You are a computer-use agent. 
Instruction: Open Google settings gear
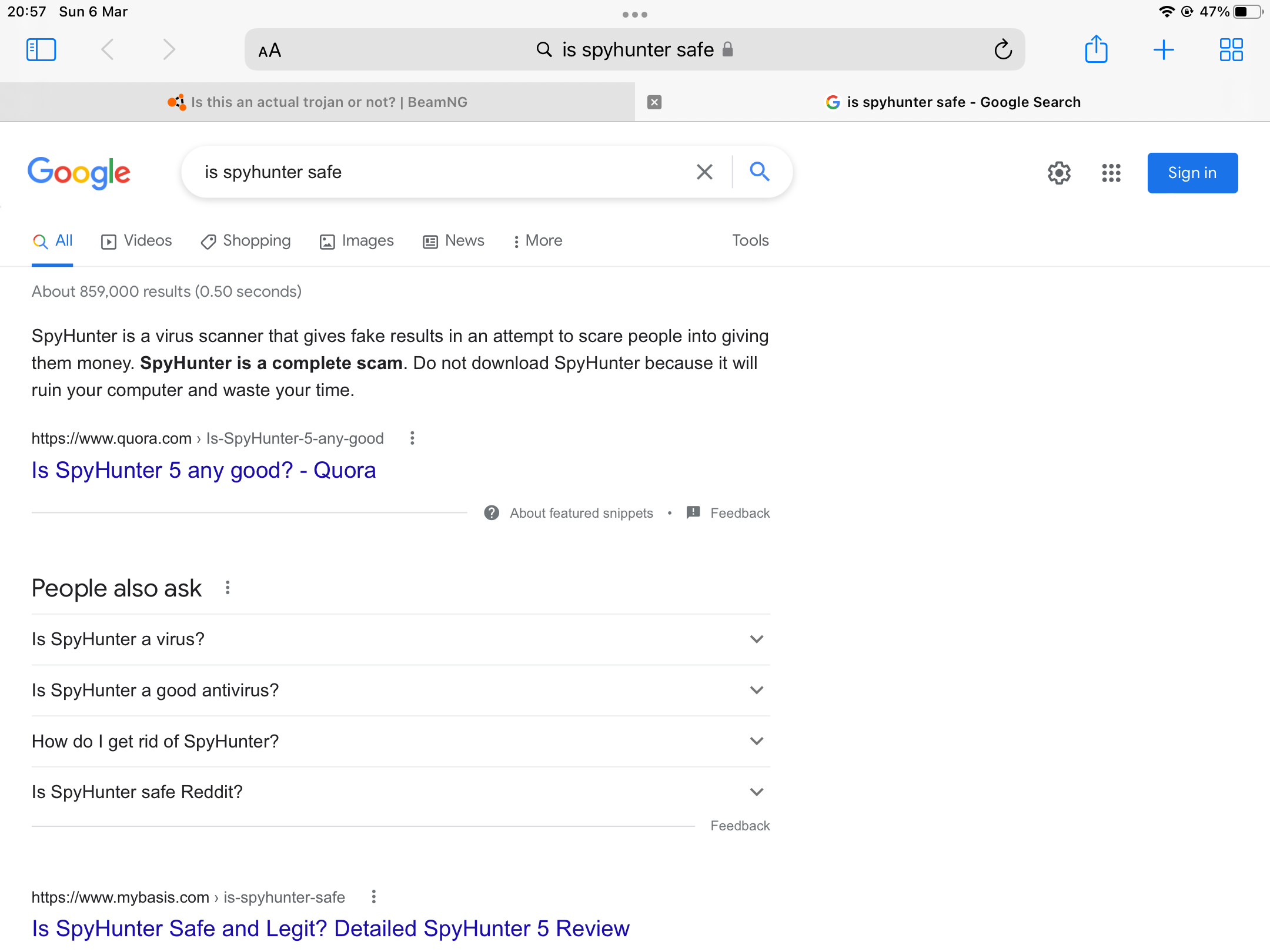[x=1059, y=173]
